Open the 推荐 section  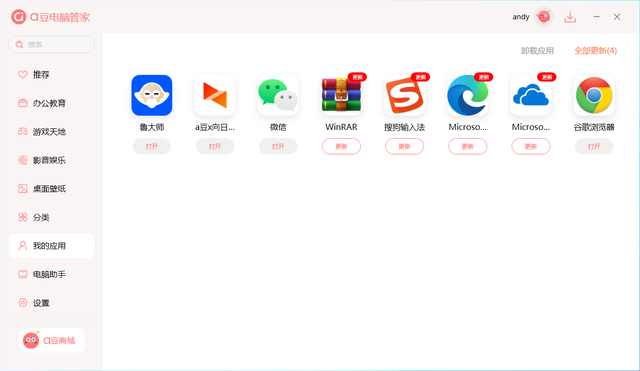click(51, 74)
